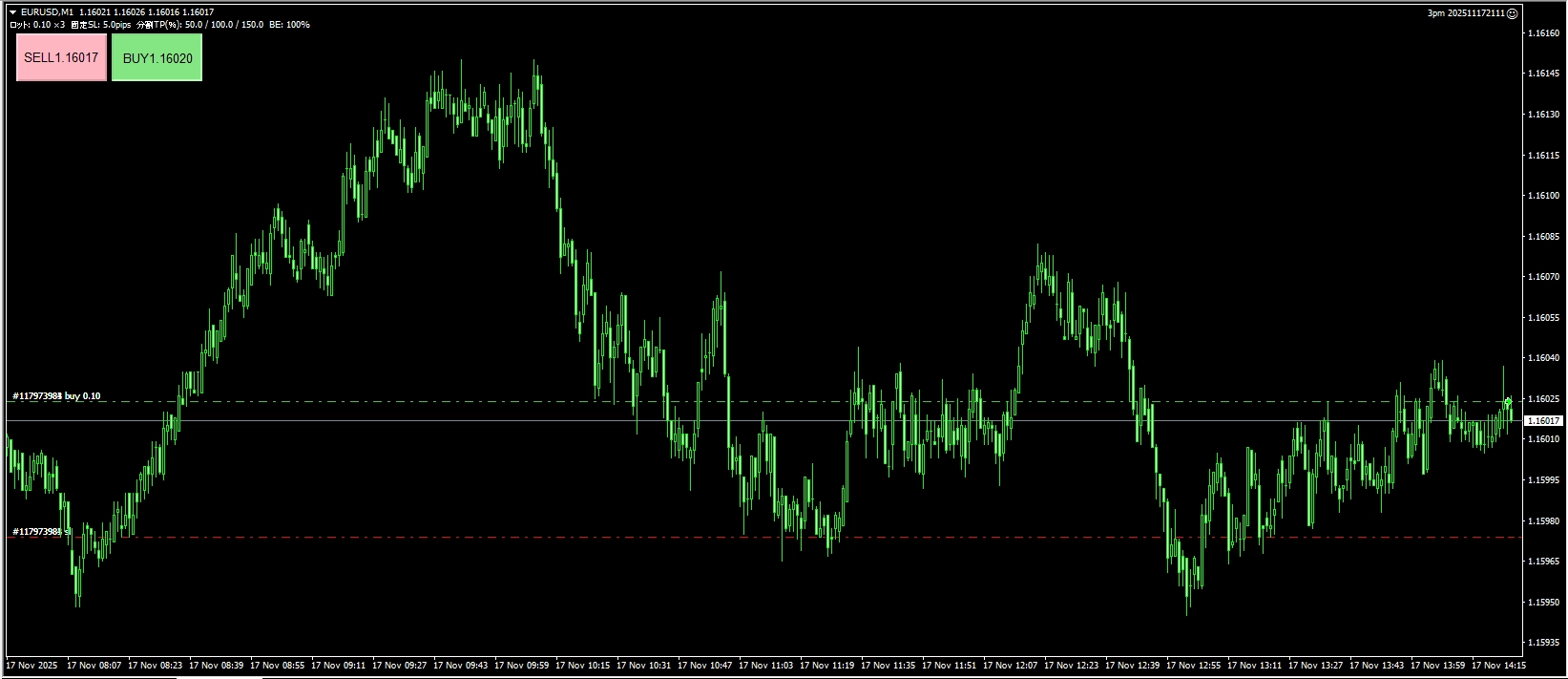The width and height of the screenshot is (1568, 679).
Task: Click the '17 Nov 09:43' time label
Action: (x=461, y=665)
